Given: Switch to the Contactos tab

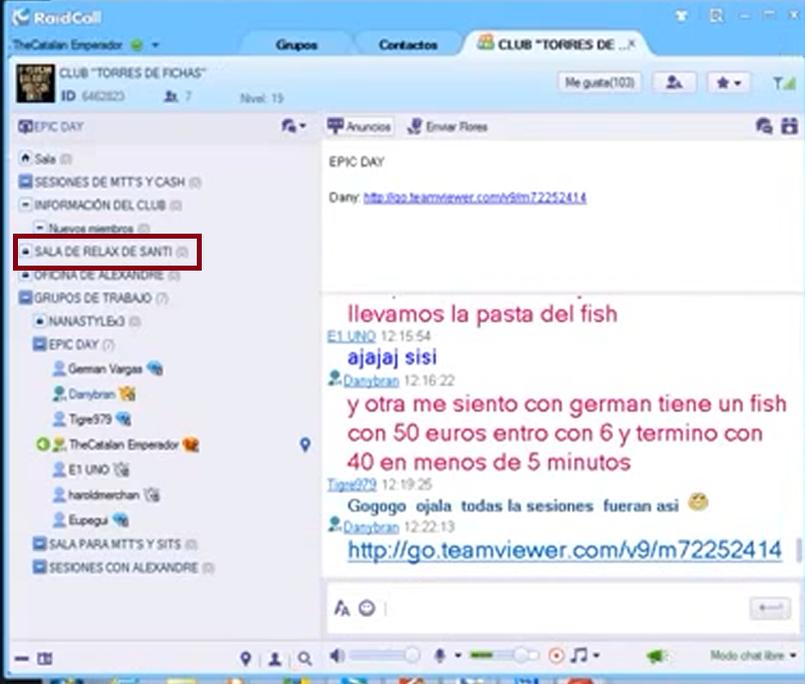Looking at the screenshot, I should [408, 45].
